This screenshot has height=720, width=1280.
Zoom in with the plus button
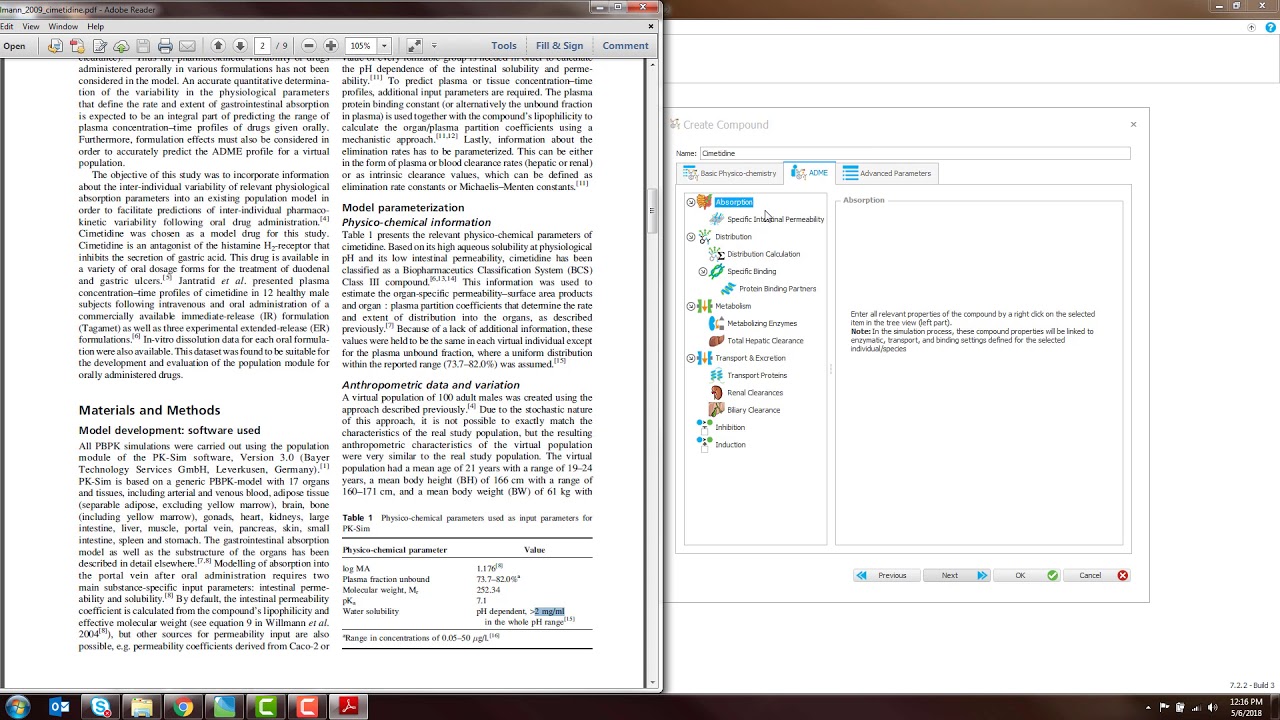[x=331, y=46]
